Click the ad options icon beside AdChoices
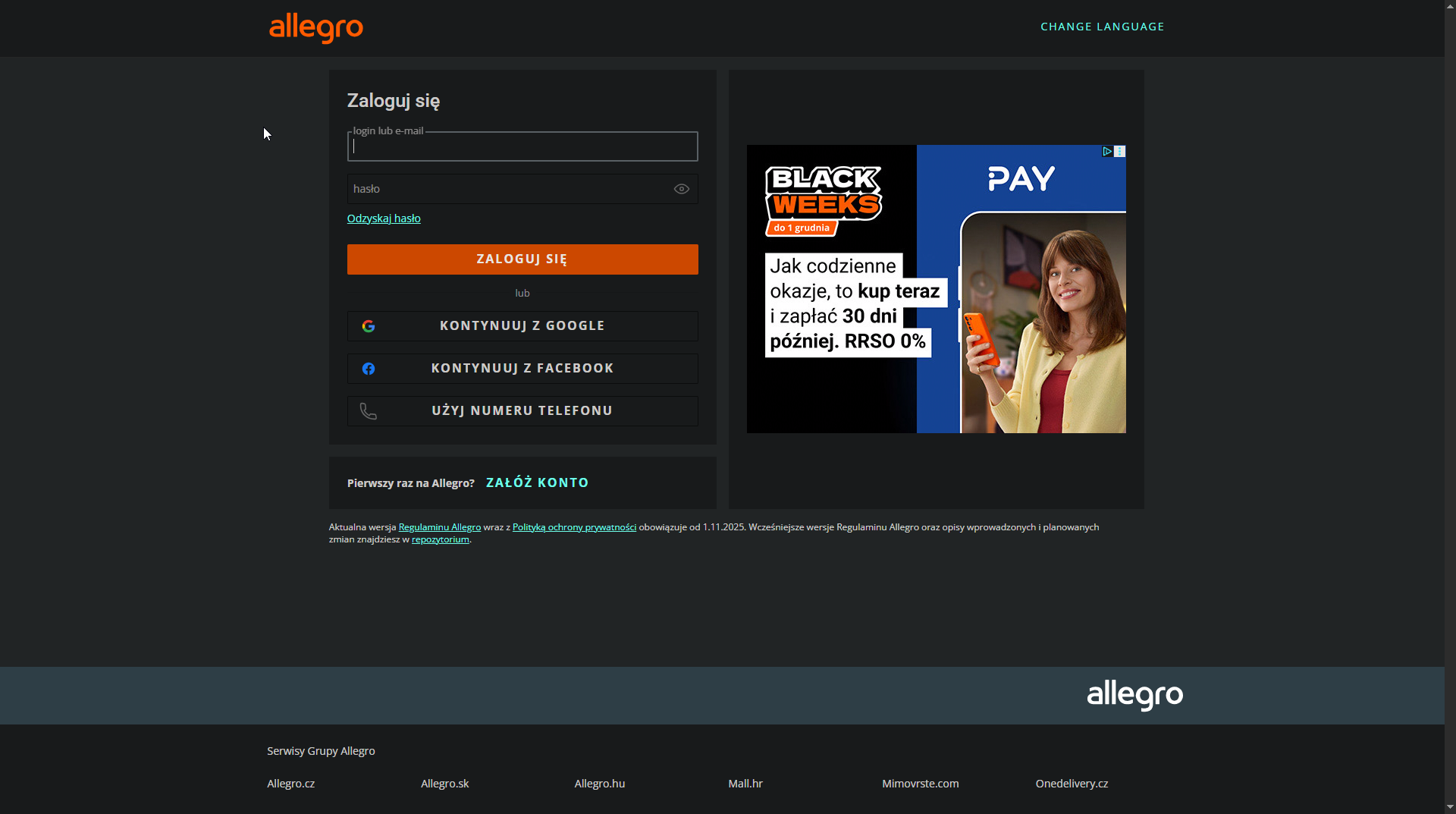 [1119, 152]
